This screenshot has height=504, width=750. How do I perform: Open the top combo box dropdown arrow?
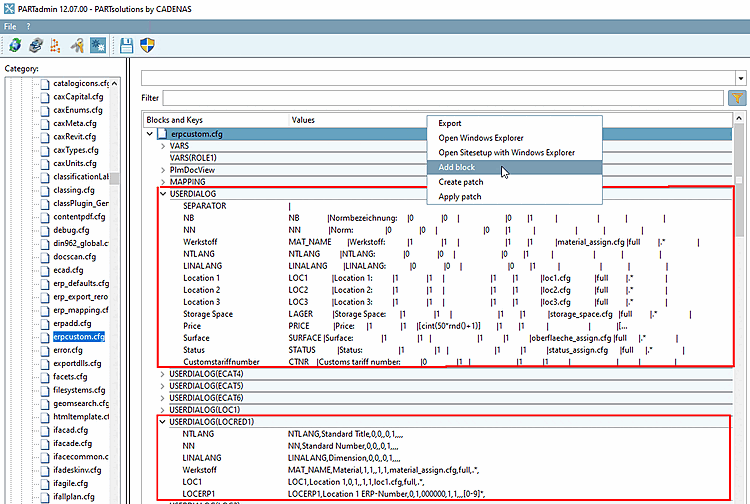click(739, 77)
